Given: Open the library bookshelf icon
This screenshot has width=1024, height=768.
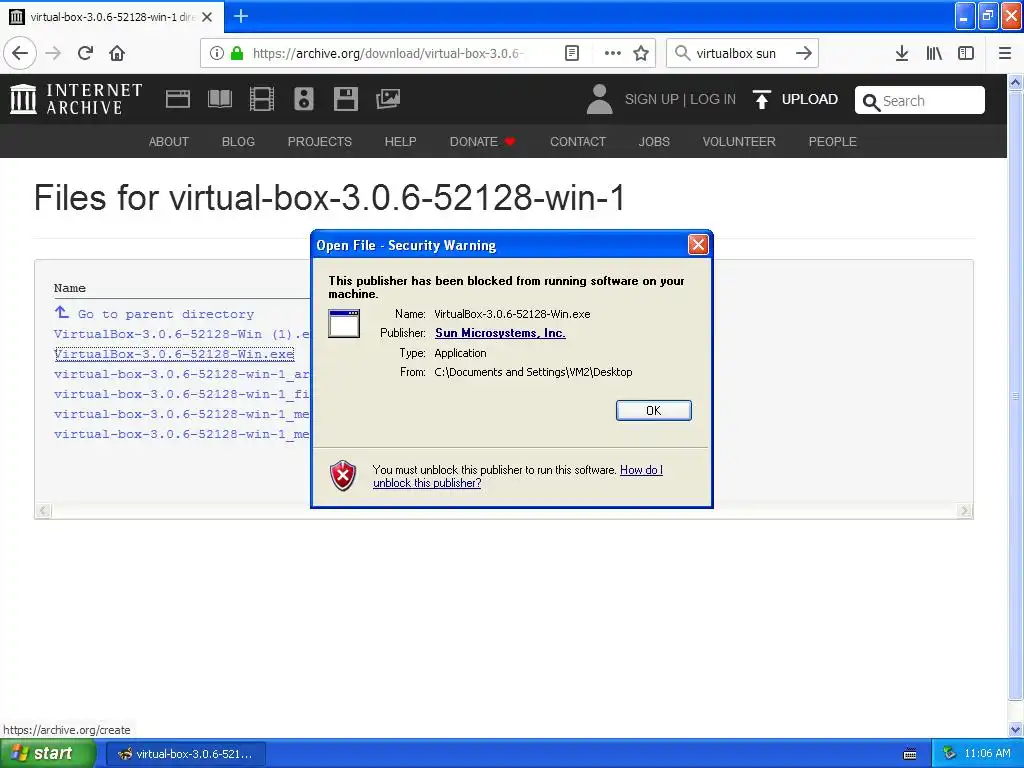Looking at the screenshot, I should tap(934, 53).
